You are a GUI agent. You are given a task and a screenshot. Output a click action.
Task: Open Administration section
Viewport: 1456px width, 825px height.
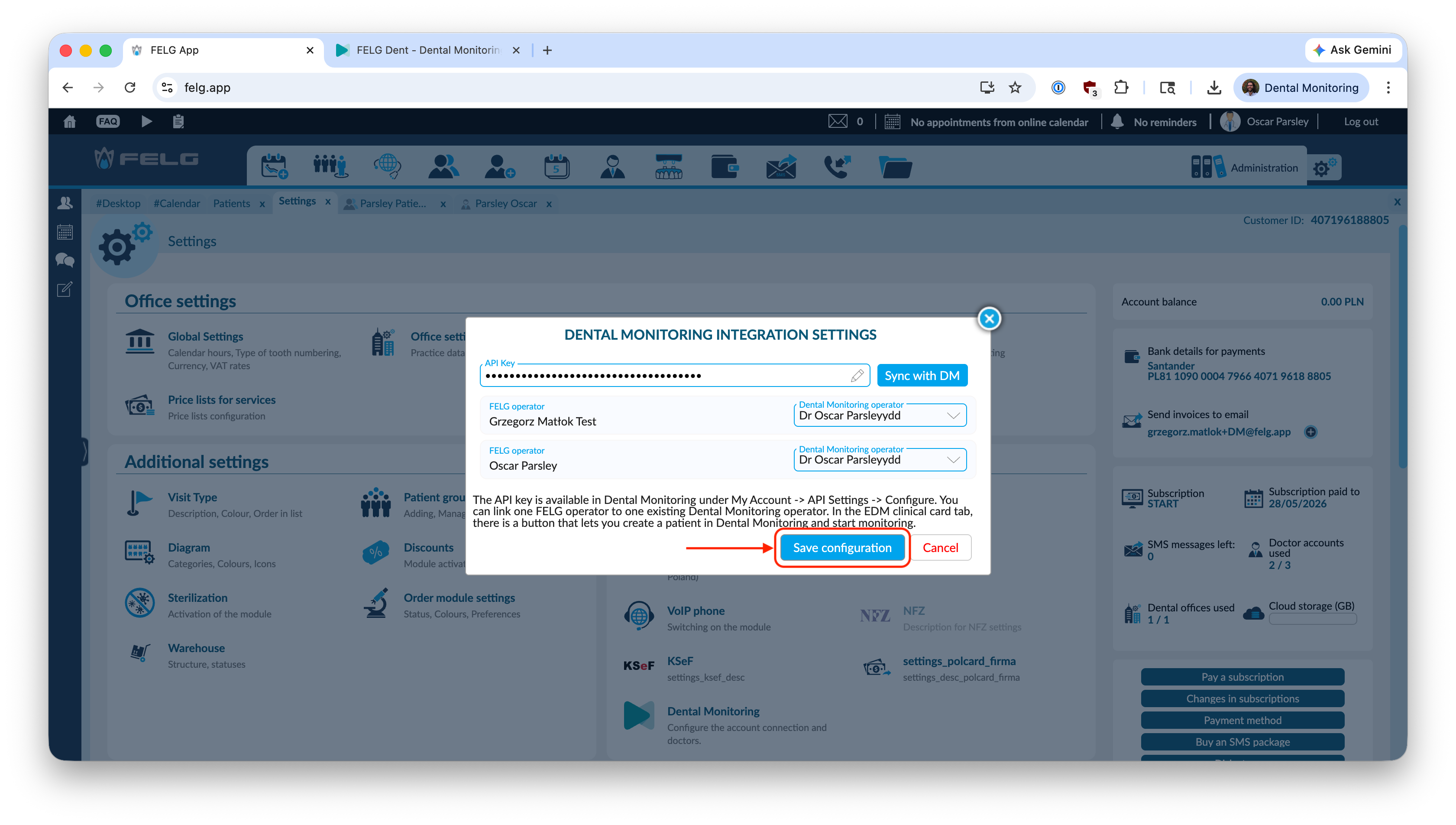click(1245, 168)
